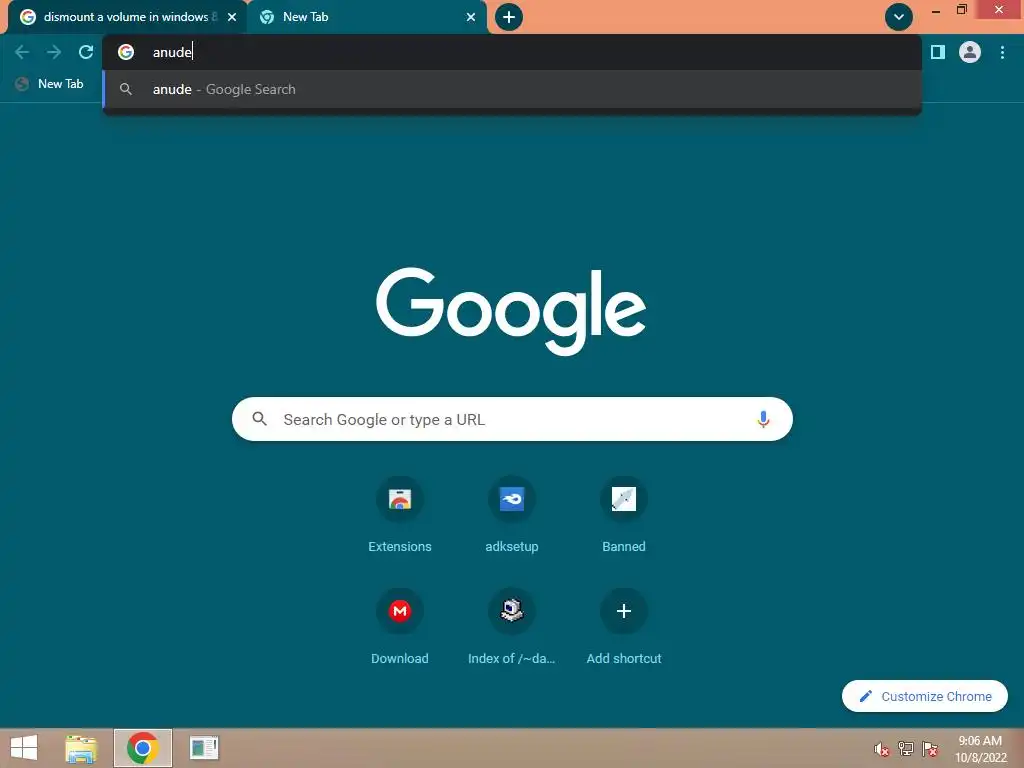This screenshot has height=768, width=1024.
Task: Close the New Tab tab
Action: click(471, 17)
